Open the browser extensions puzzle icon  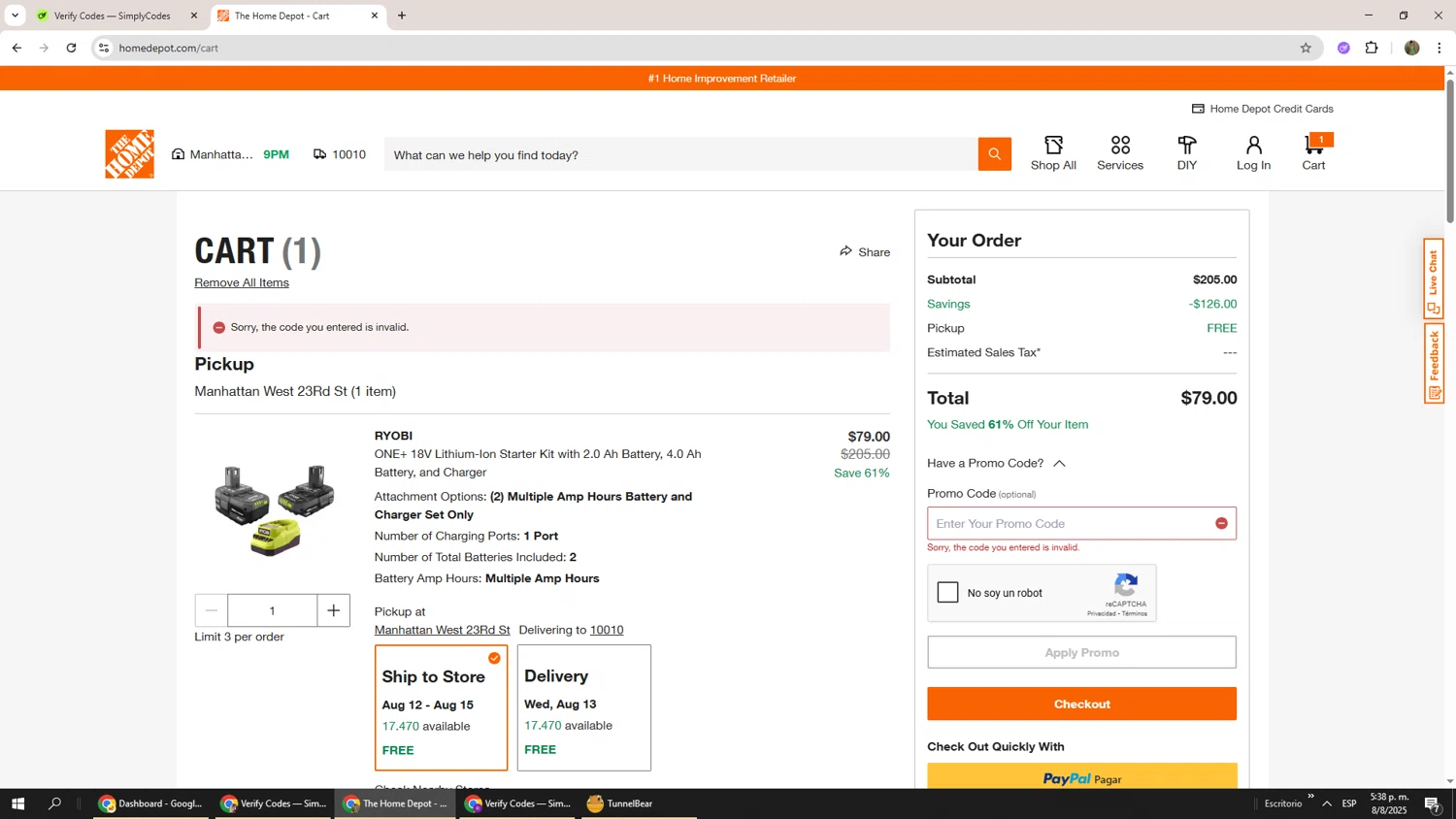1372,48
